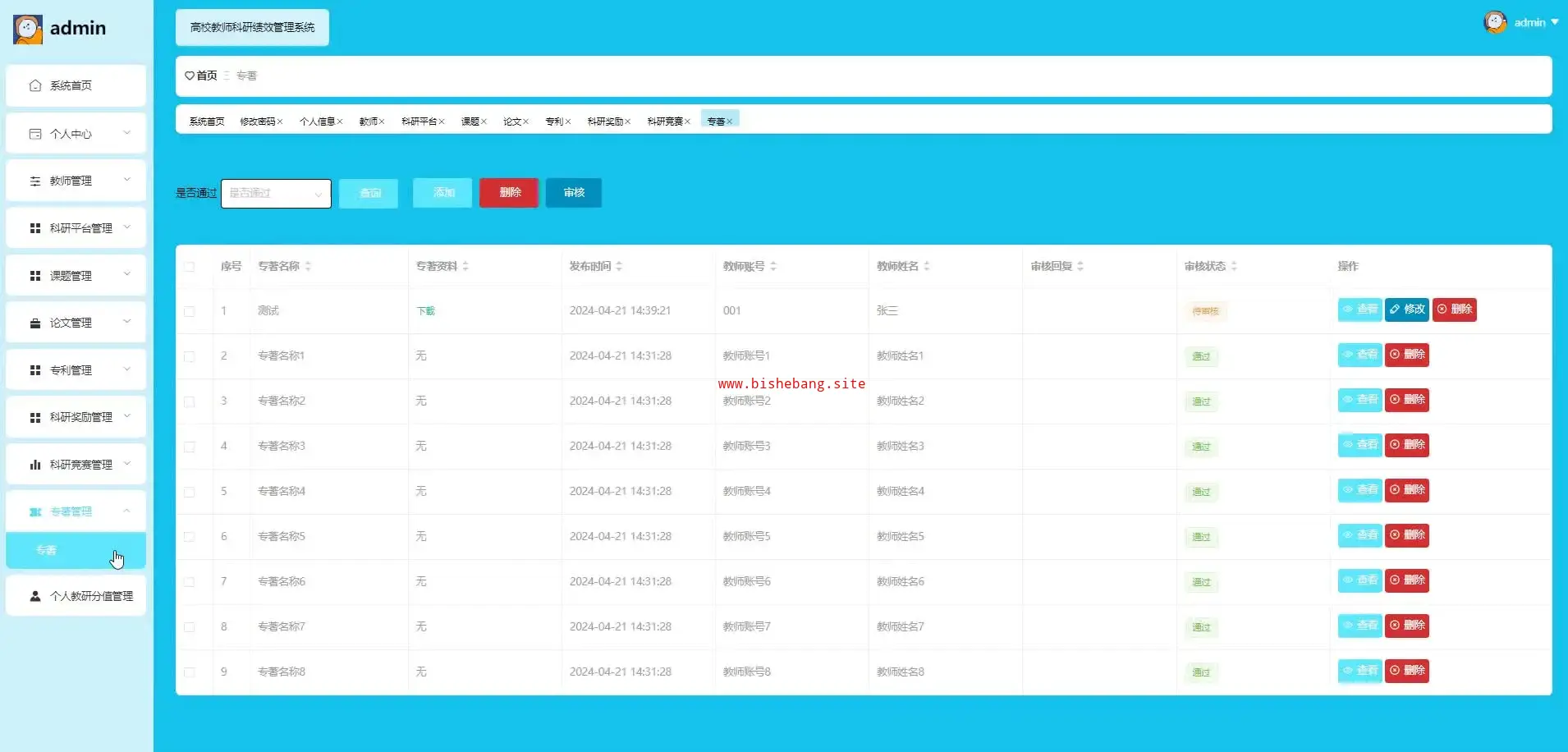1568x752 pixels.
Task: Click the person icon beside 个人教研分值管理
Action: pos(35,596)
